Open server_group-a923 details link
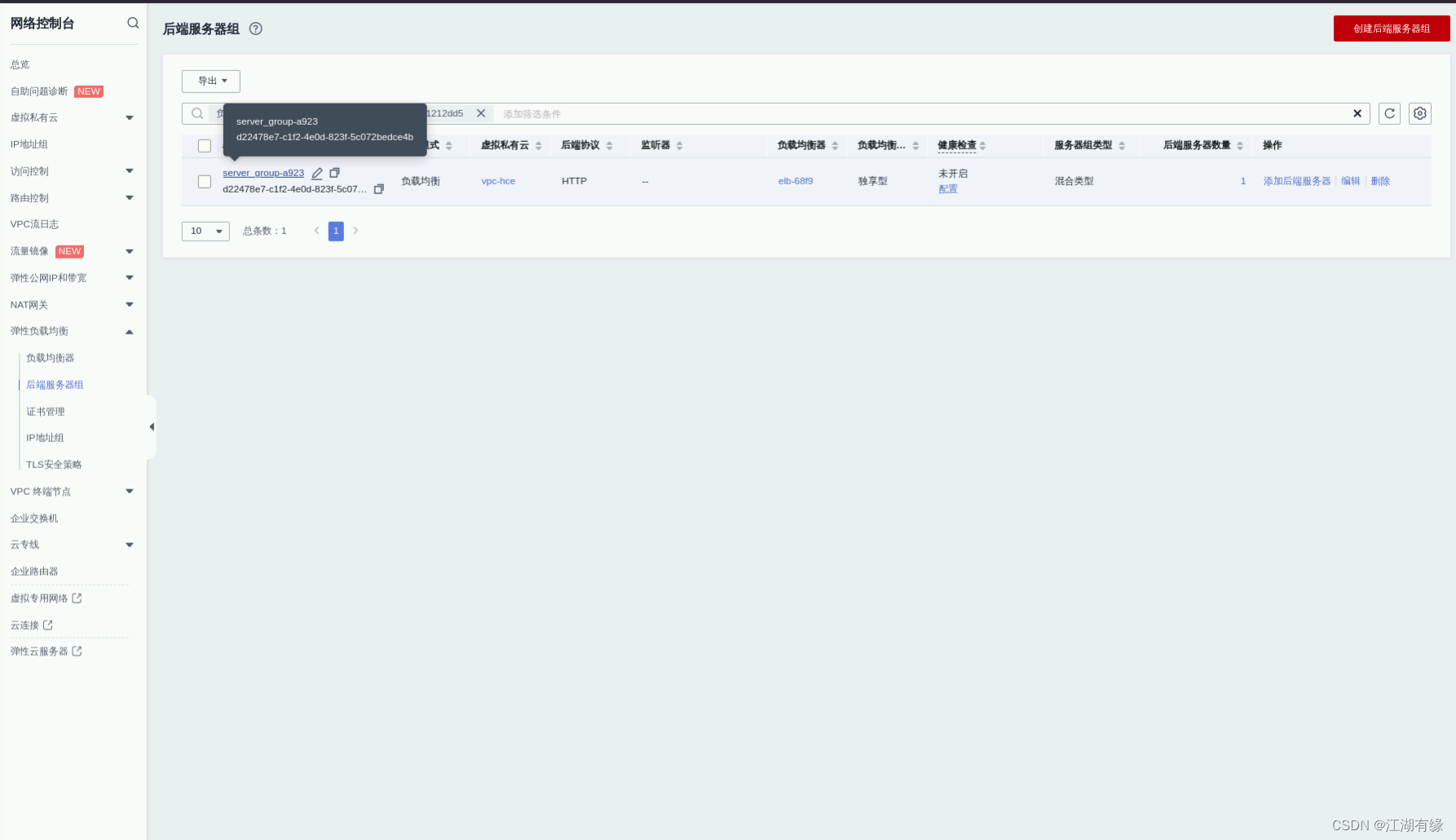Viewport: 1456px width, 840px height. [263, 173]
